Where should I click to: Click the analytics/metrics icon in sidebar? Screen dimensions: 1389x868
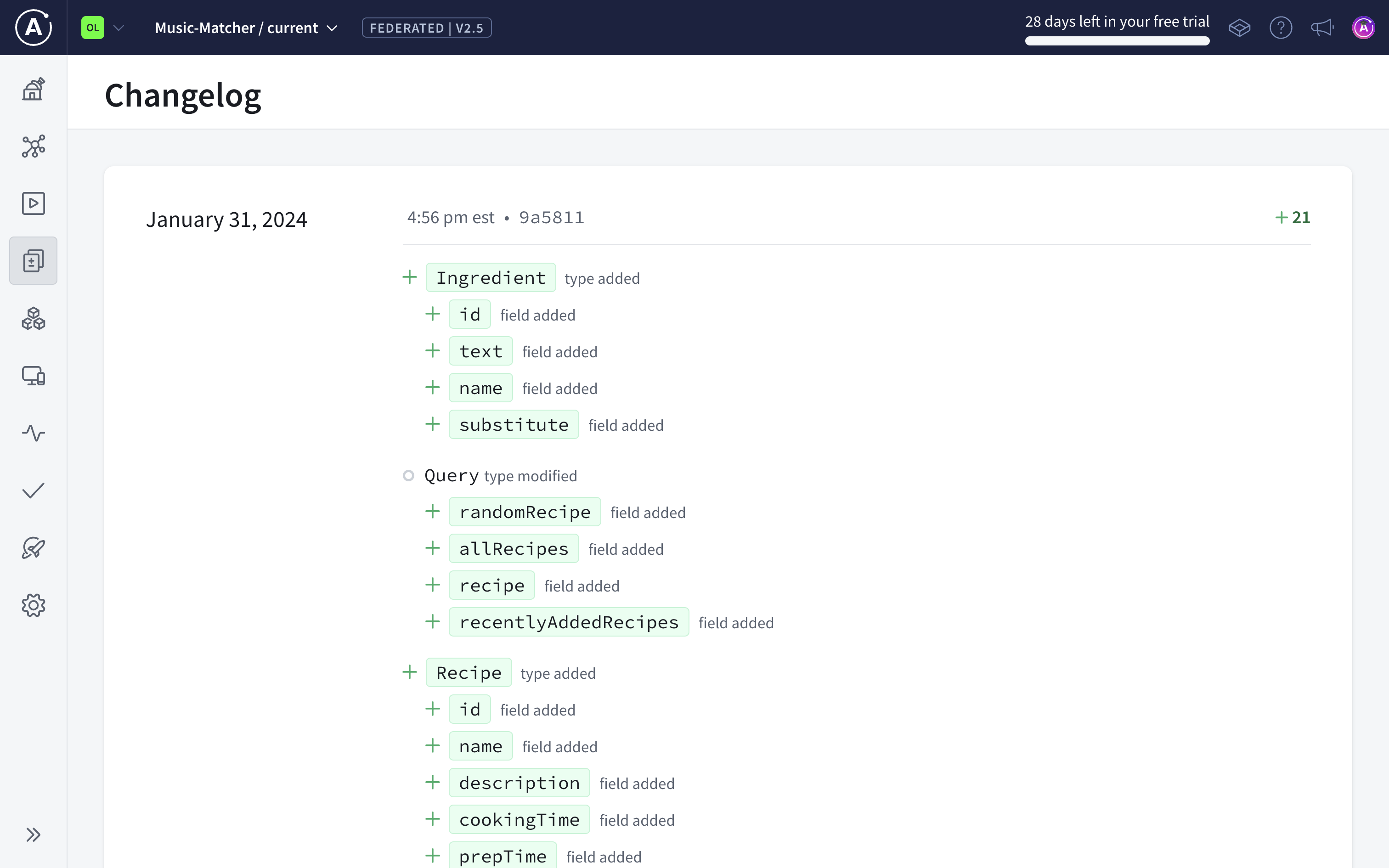pos(34,434)
